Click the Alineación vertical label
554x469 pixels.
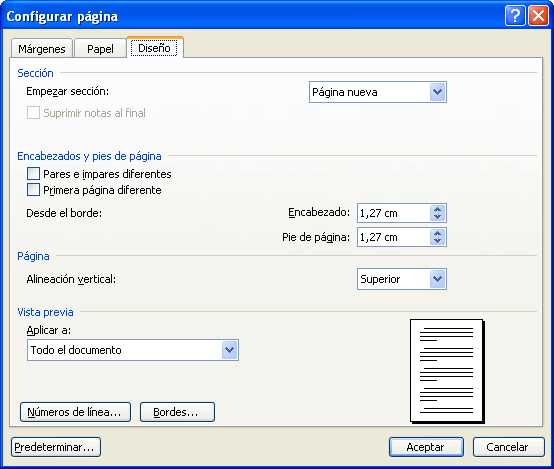coord(71,279)
